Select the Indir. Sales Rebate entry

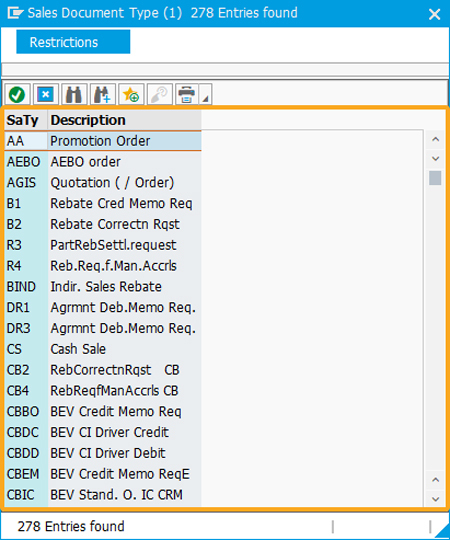pyautogui.click(x=103, y=287)
